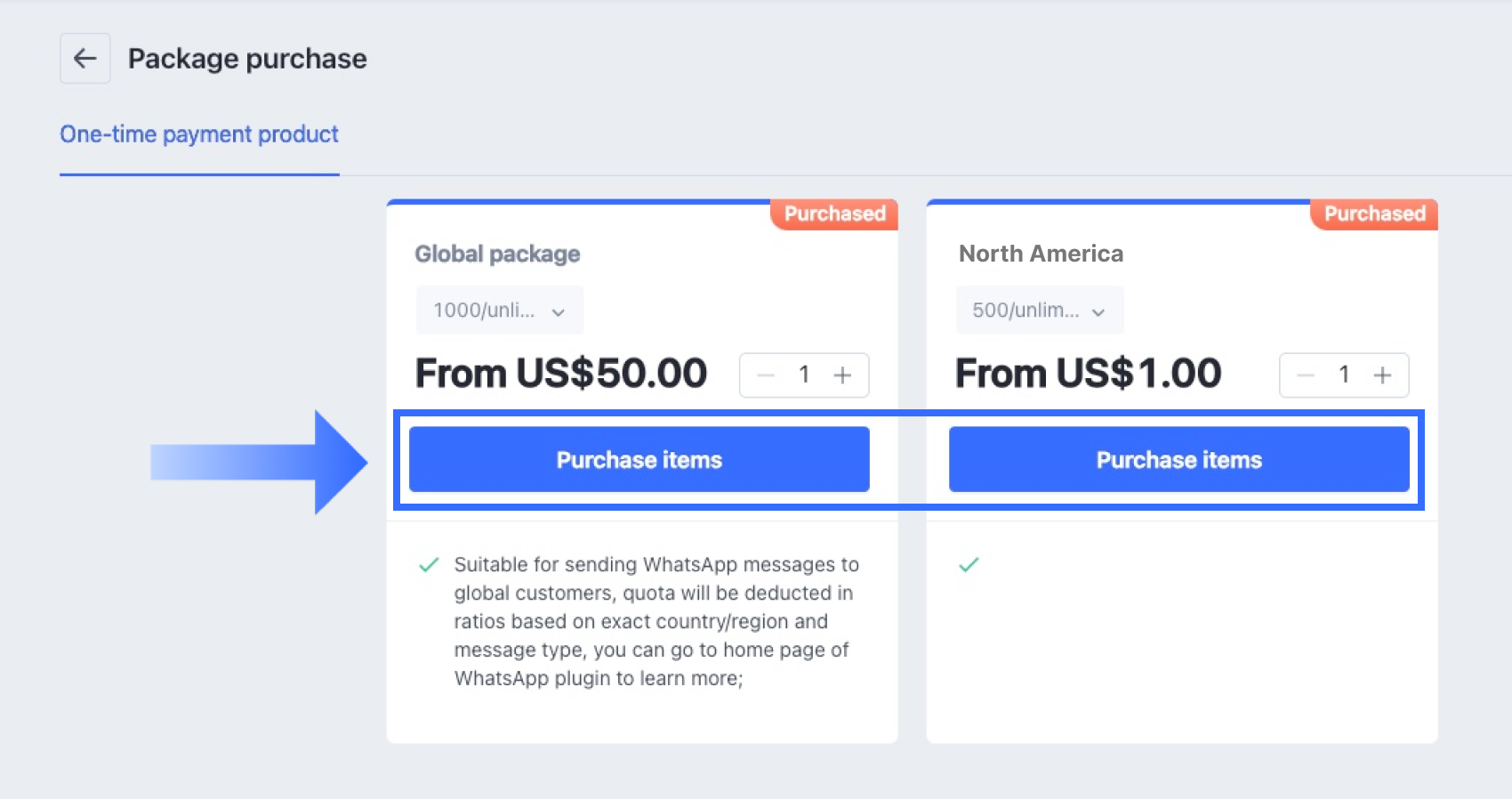Click the back arrow button
Screen dimensions: 1512x799
click(85, 59)
